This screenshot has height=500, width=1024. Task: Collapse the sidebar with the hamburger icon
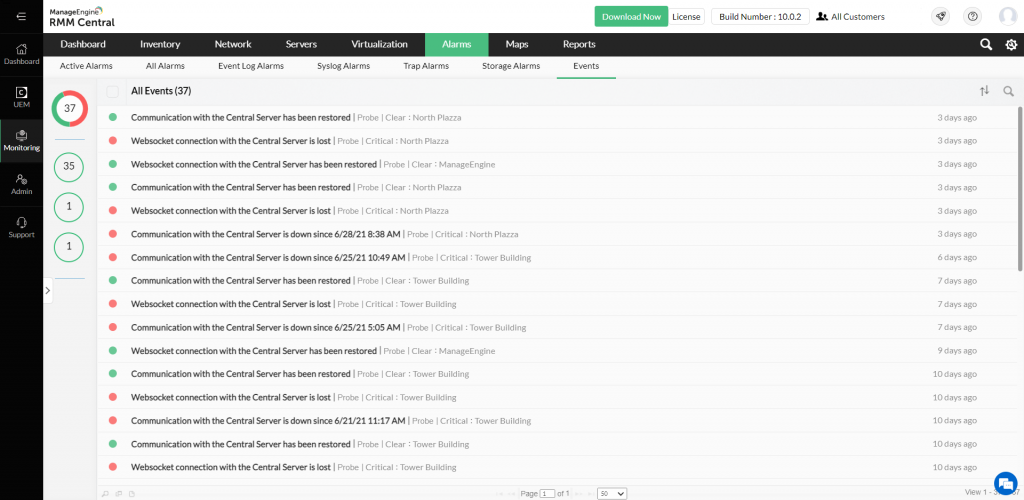click(21, 16)
